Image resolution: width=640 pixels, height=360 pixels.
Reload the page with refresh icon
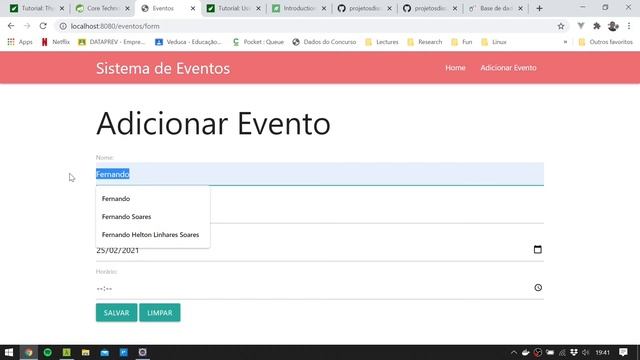43,26
